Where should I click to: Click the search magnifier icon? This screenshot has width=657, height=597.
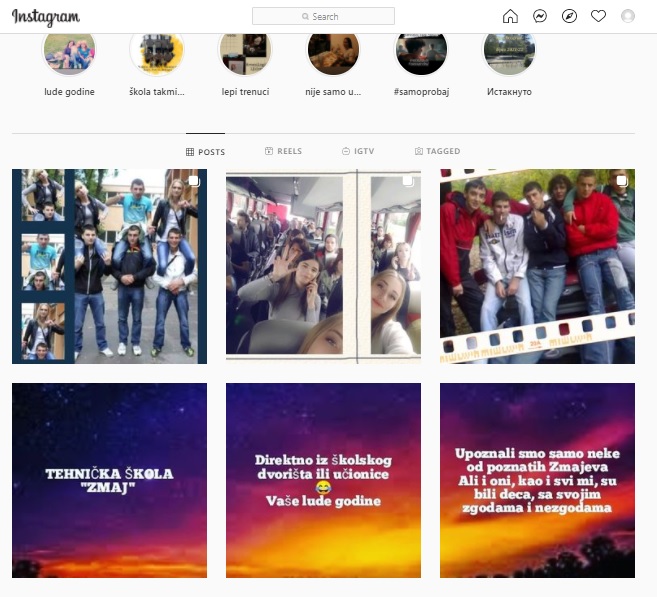pos(305,16)
